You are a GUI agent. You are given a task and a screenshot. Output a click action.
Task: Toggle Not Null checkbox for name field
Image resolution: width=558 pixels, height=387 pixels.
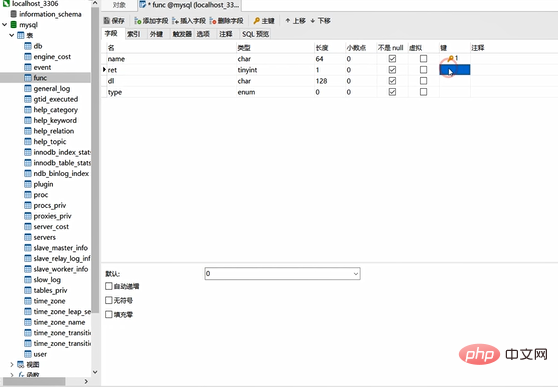pos(392,58)
